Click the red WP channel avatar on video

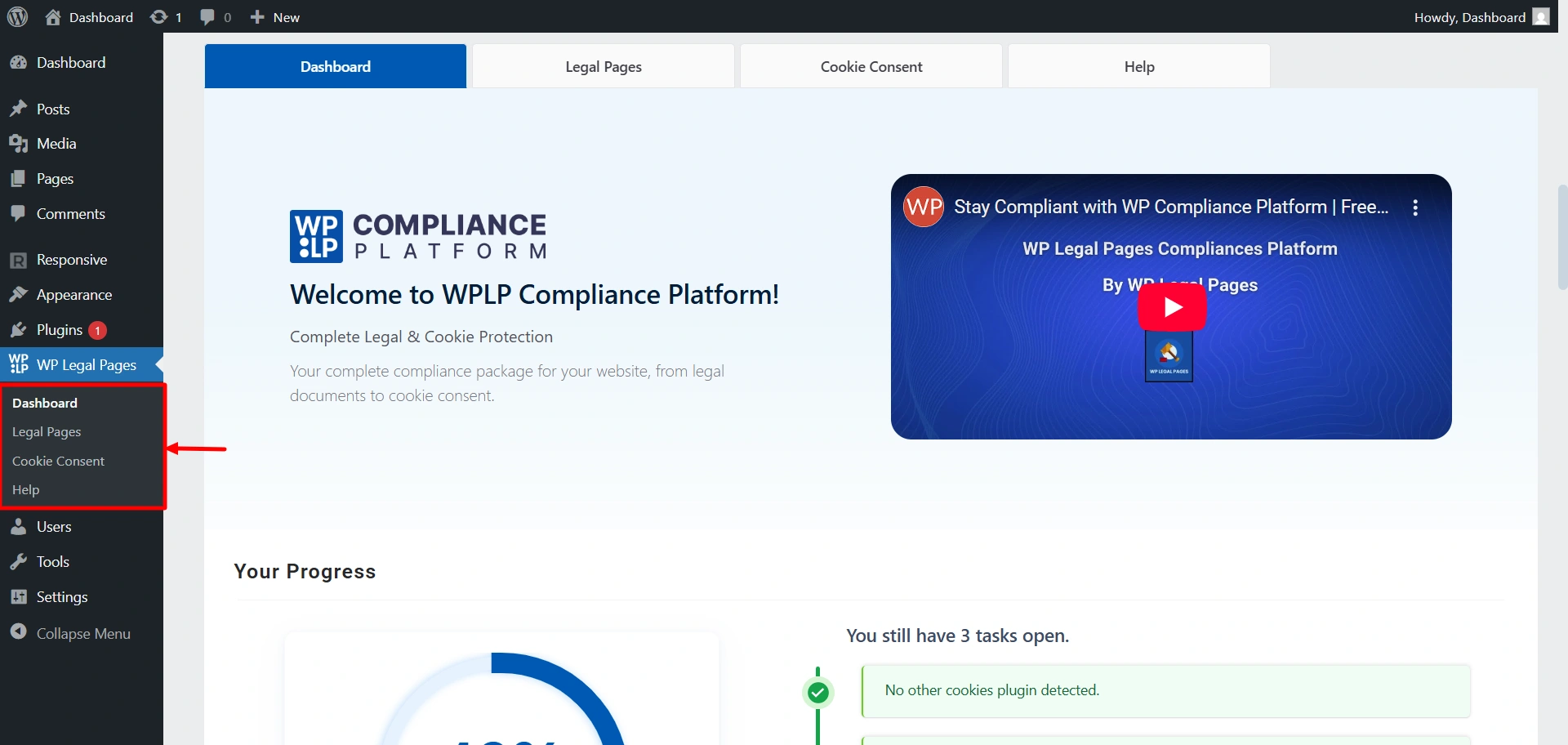coord(924,207)
